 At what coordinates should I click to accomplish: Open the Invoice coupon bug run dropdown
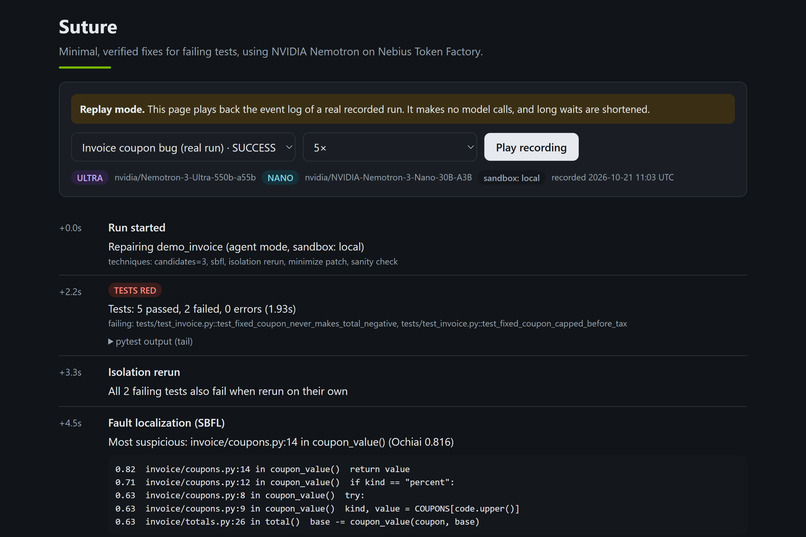(183, 147)
